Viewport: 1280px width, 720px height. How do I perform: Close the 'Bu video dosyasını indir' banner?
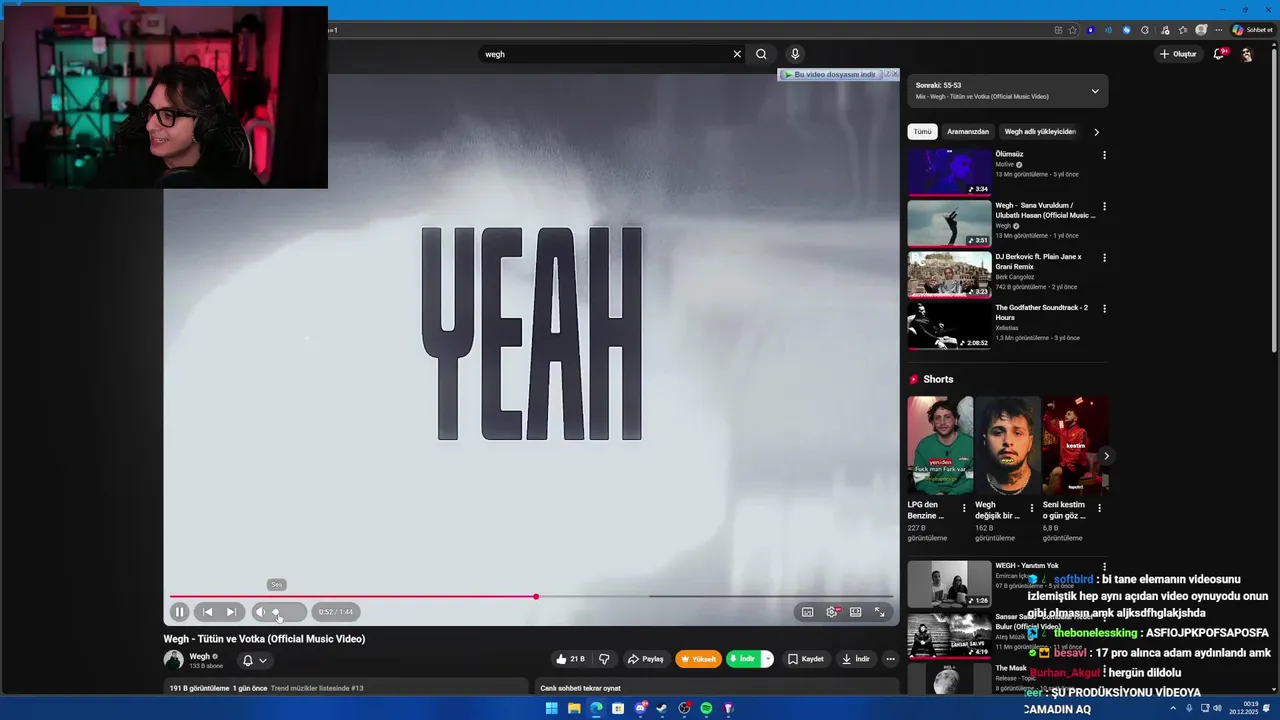coord(893,74)
